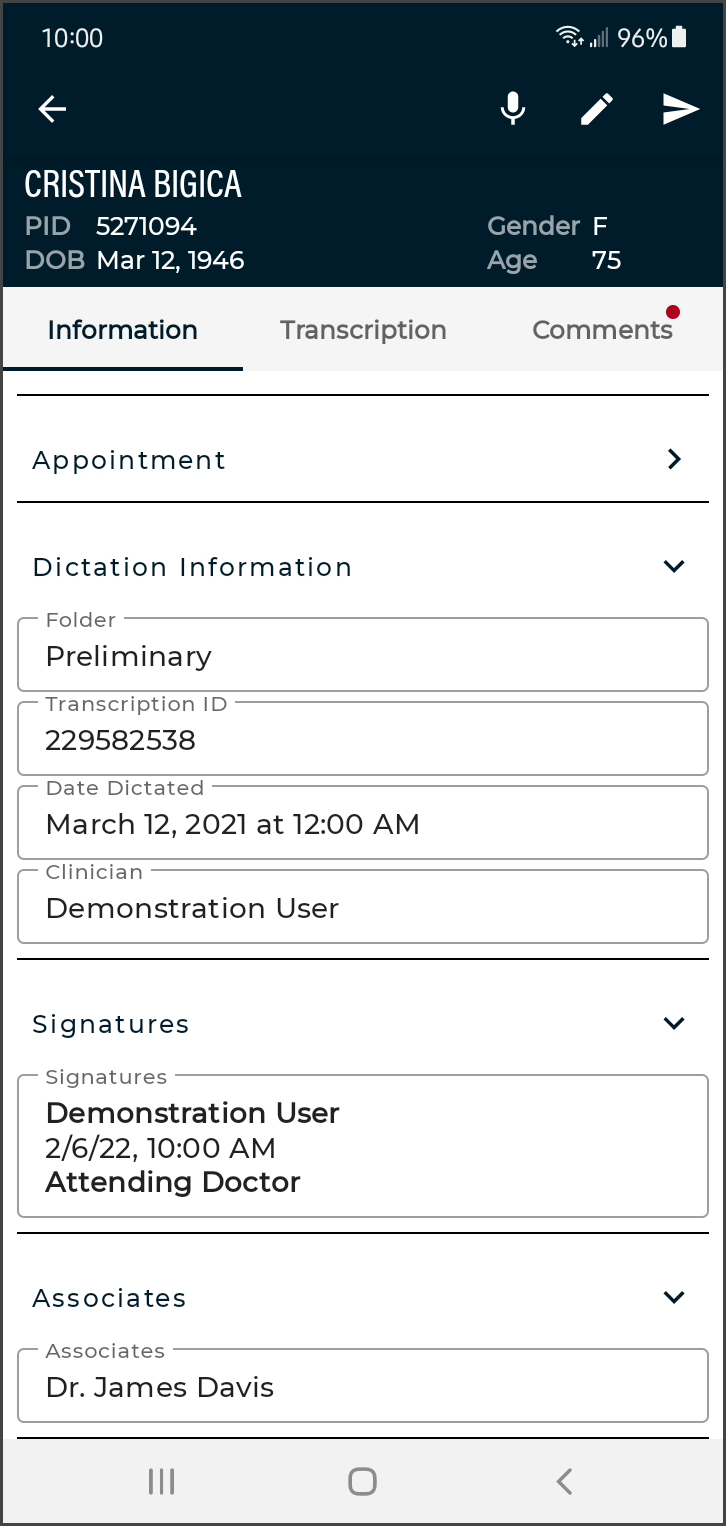Tap the Transcription ID field

tap(362, 740)
